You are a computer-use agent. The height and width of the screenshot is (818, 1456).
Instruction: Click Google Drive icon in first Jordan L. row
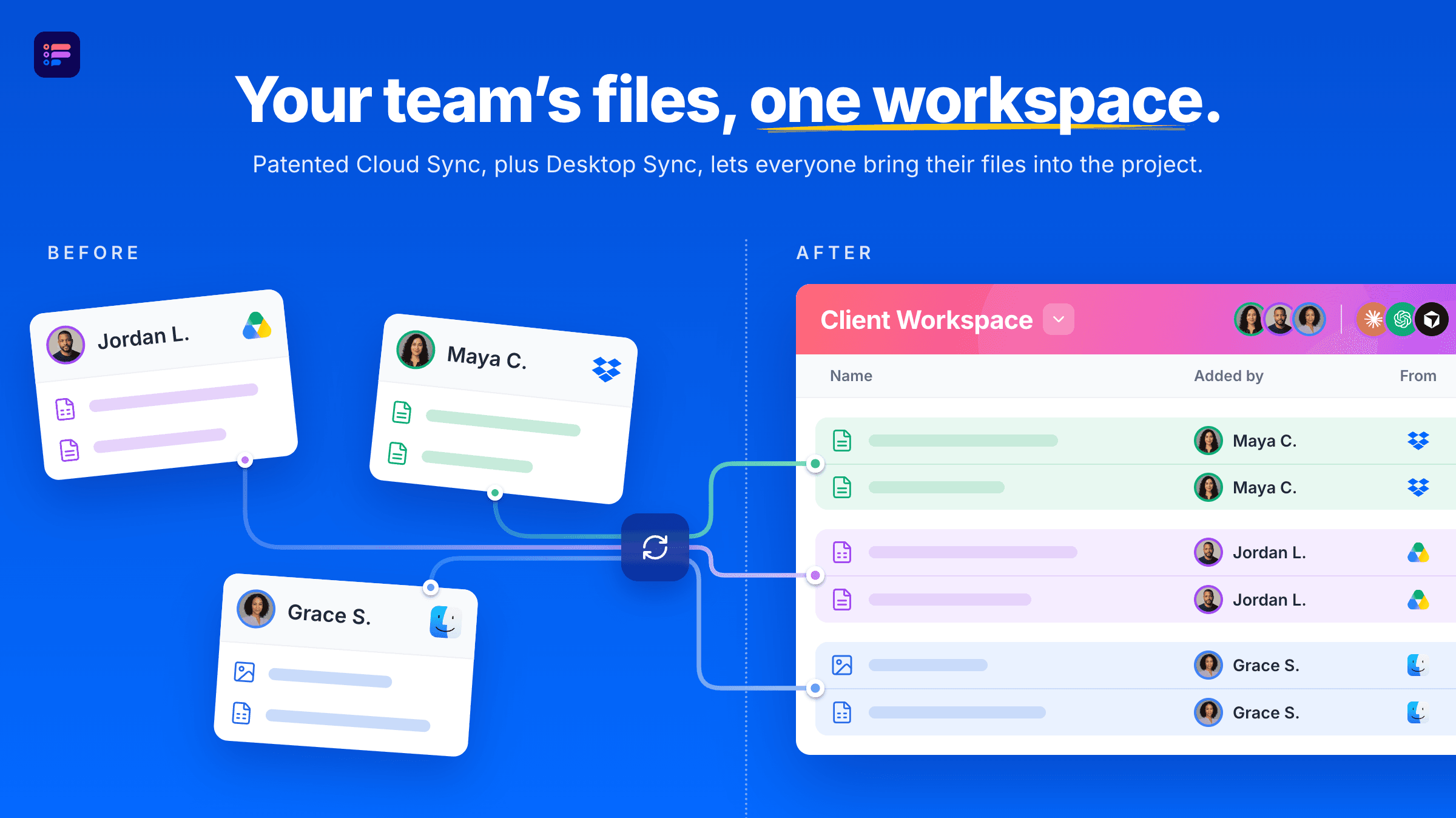(x=1418, y=552)
